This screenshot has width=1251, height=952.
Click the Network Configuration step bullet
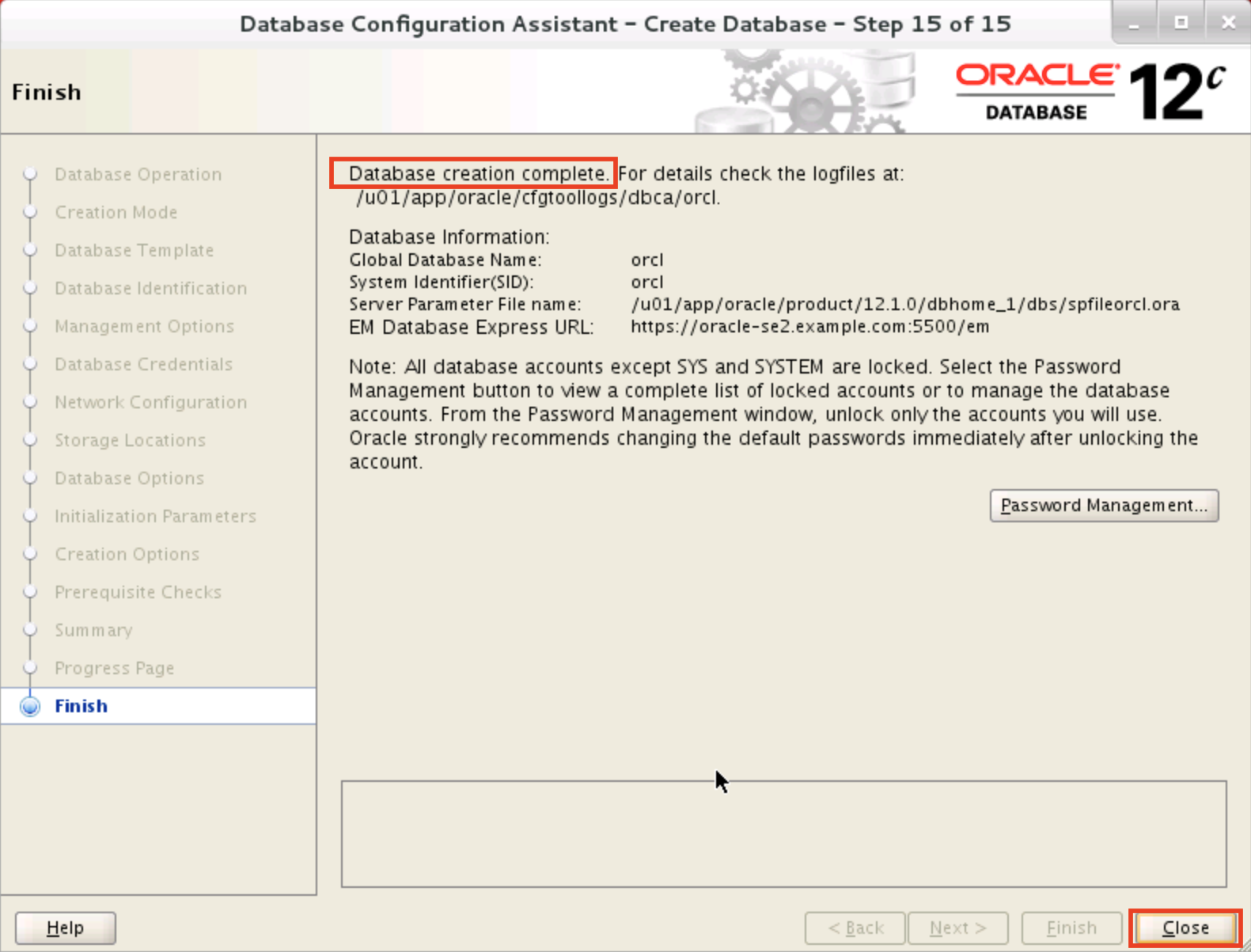point(30,402)
